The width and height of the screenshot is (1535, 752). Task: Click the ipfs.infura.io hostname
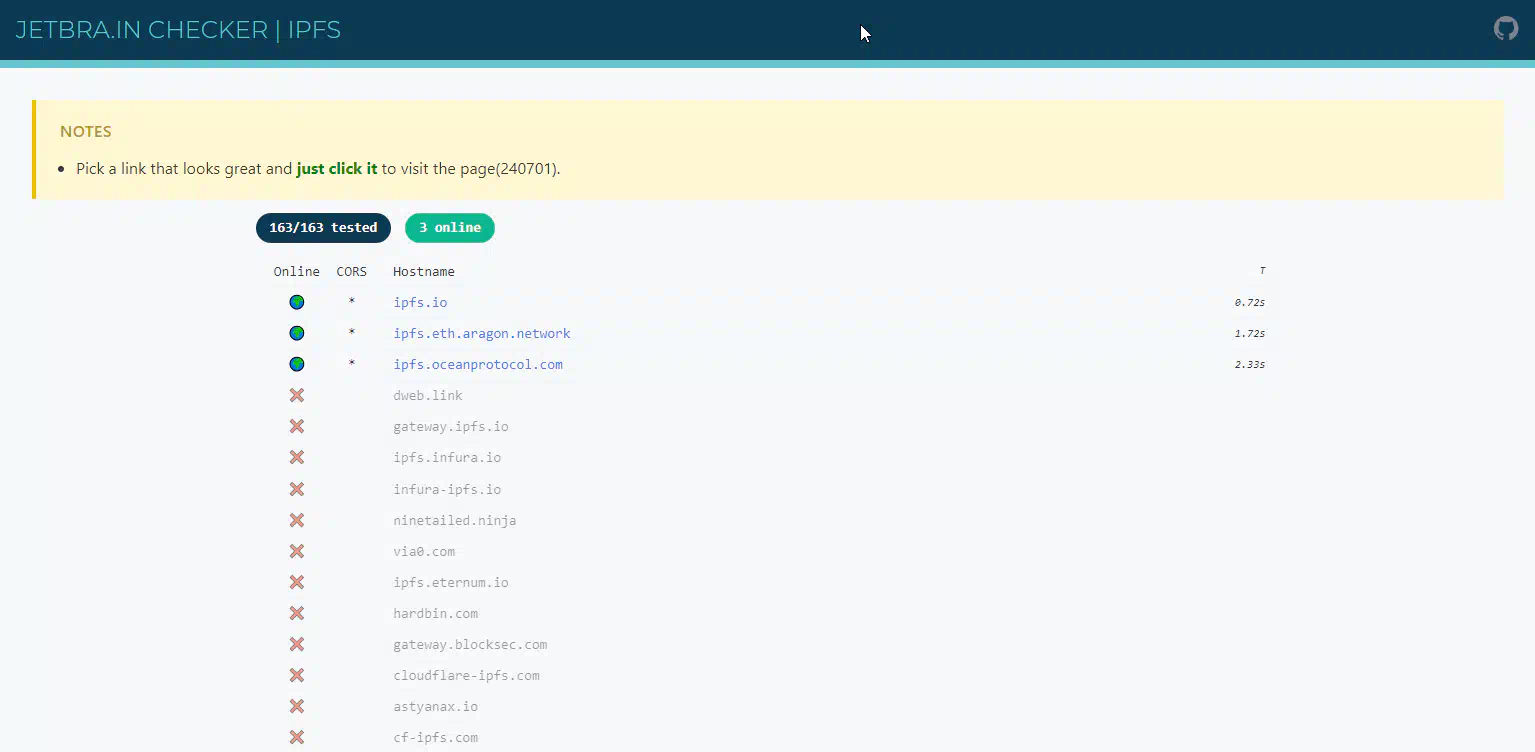(x=447, y=457)
